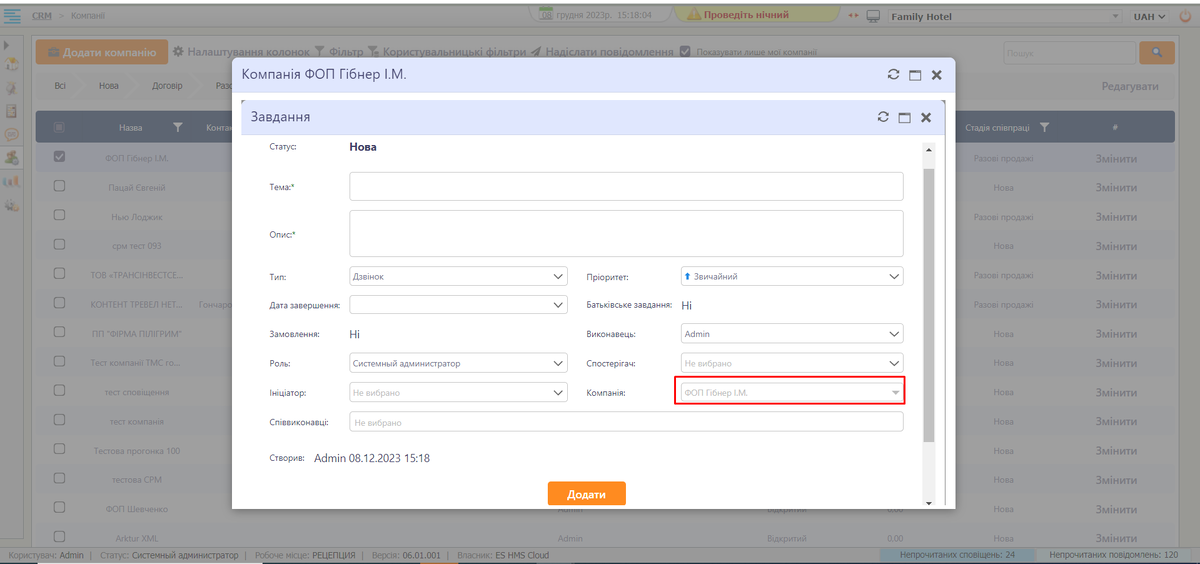
Task: Click the chat bubble icon in left sidebar
Action: click(12, 134)
